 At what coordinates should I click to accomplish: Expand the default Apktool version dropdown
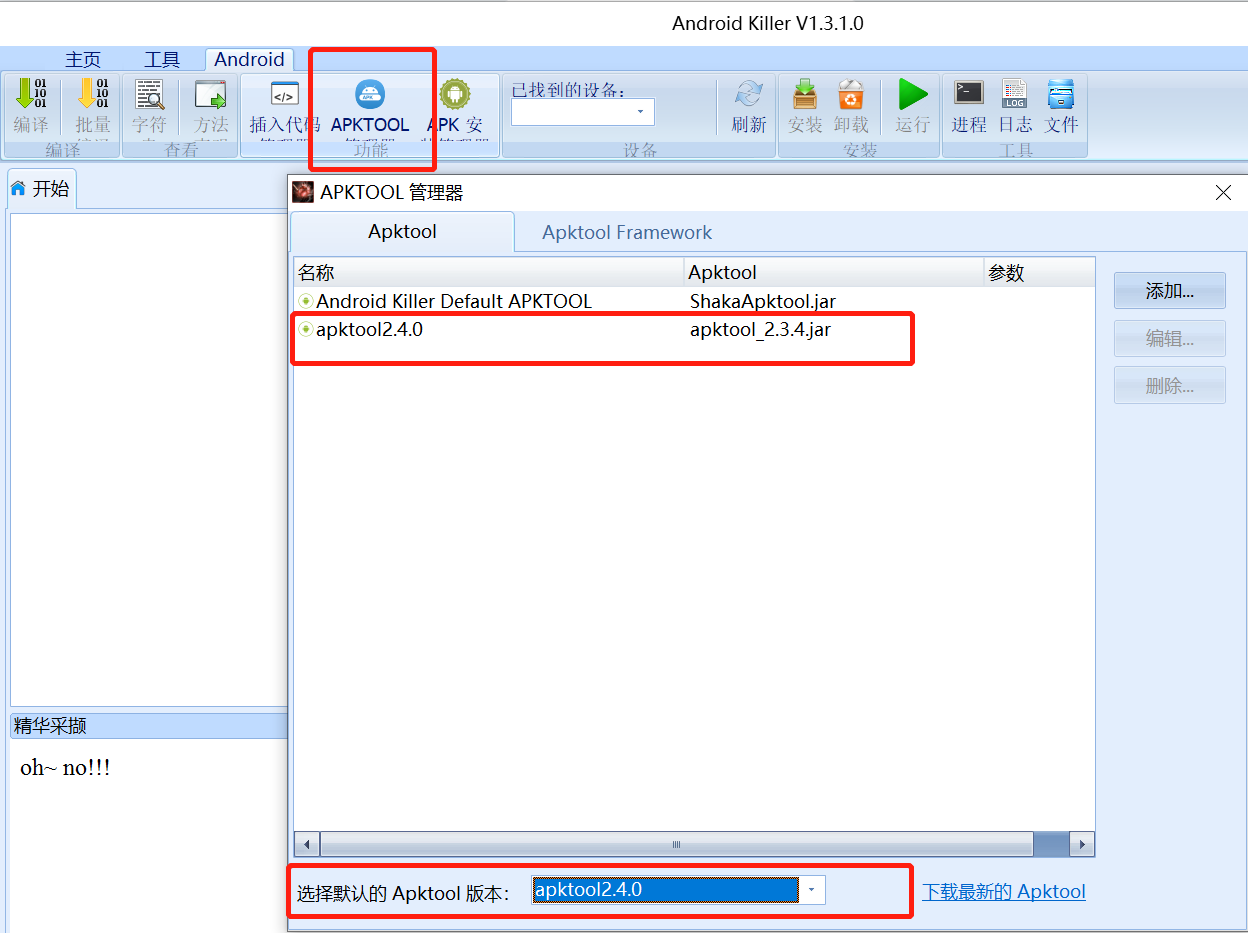(811, 890)
